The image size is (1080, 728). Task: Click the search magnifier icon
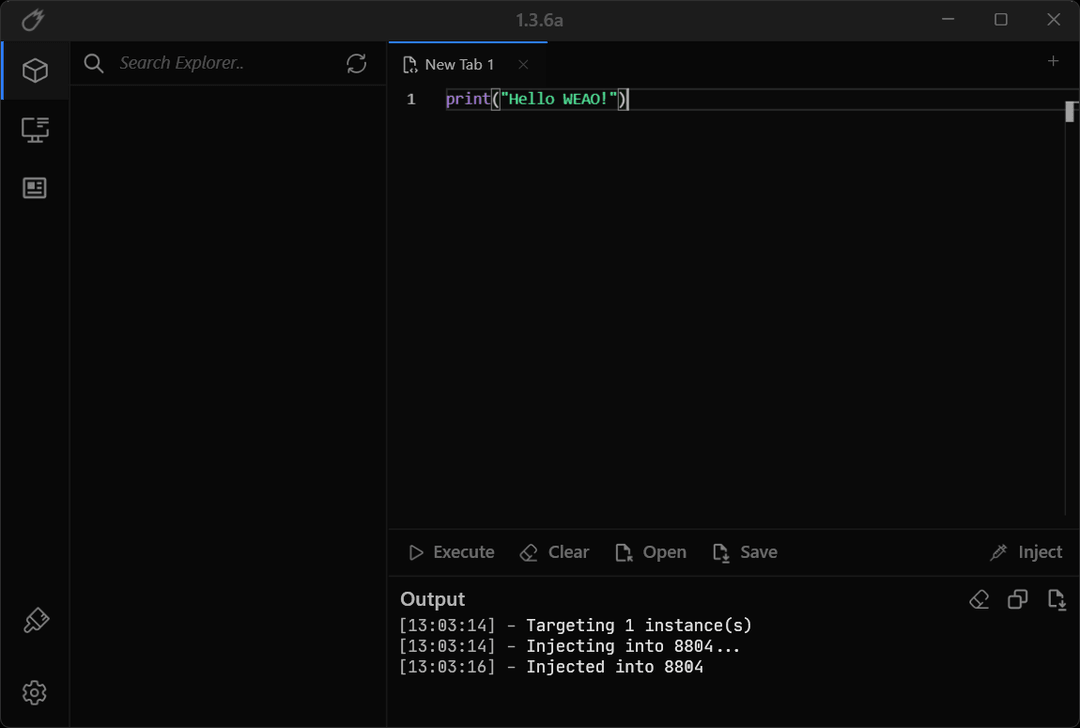94,63
